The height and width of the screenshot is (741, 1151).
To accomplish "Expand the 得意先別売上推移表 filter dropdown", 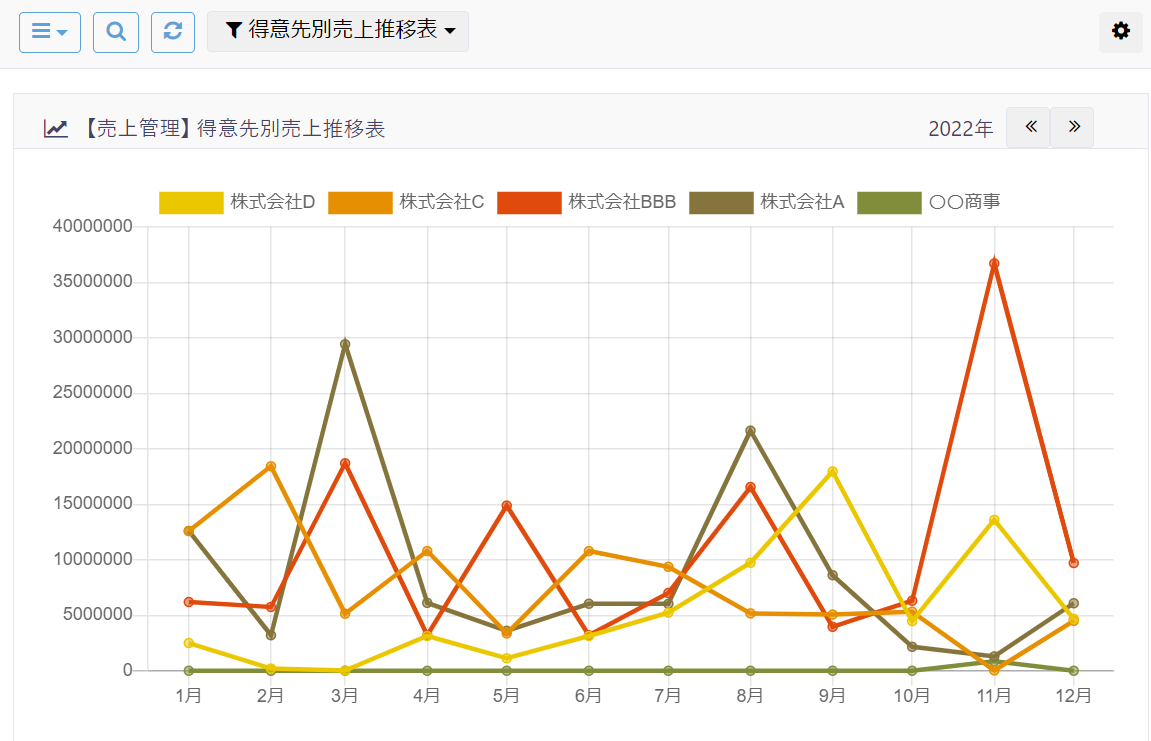I will [x=337, y=31].
